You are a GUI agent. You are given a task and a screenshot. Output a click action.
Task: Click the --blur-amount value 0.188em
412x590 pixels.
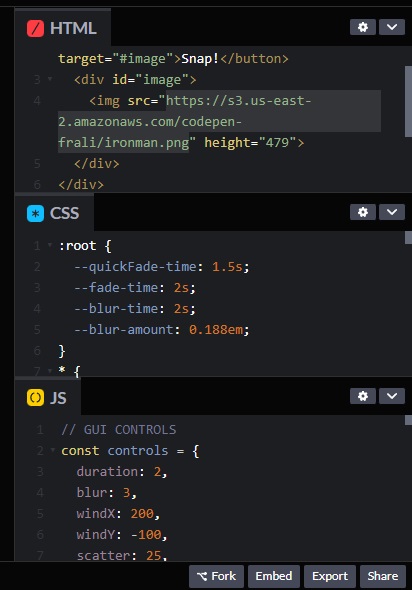(x=216, y=330)
